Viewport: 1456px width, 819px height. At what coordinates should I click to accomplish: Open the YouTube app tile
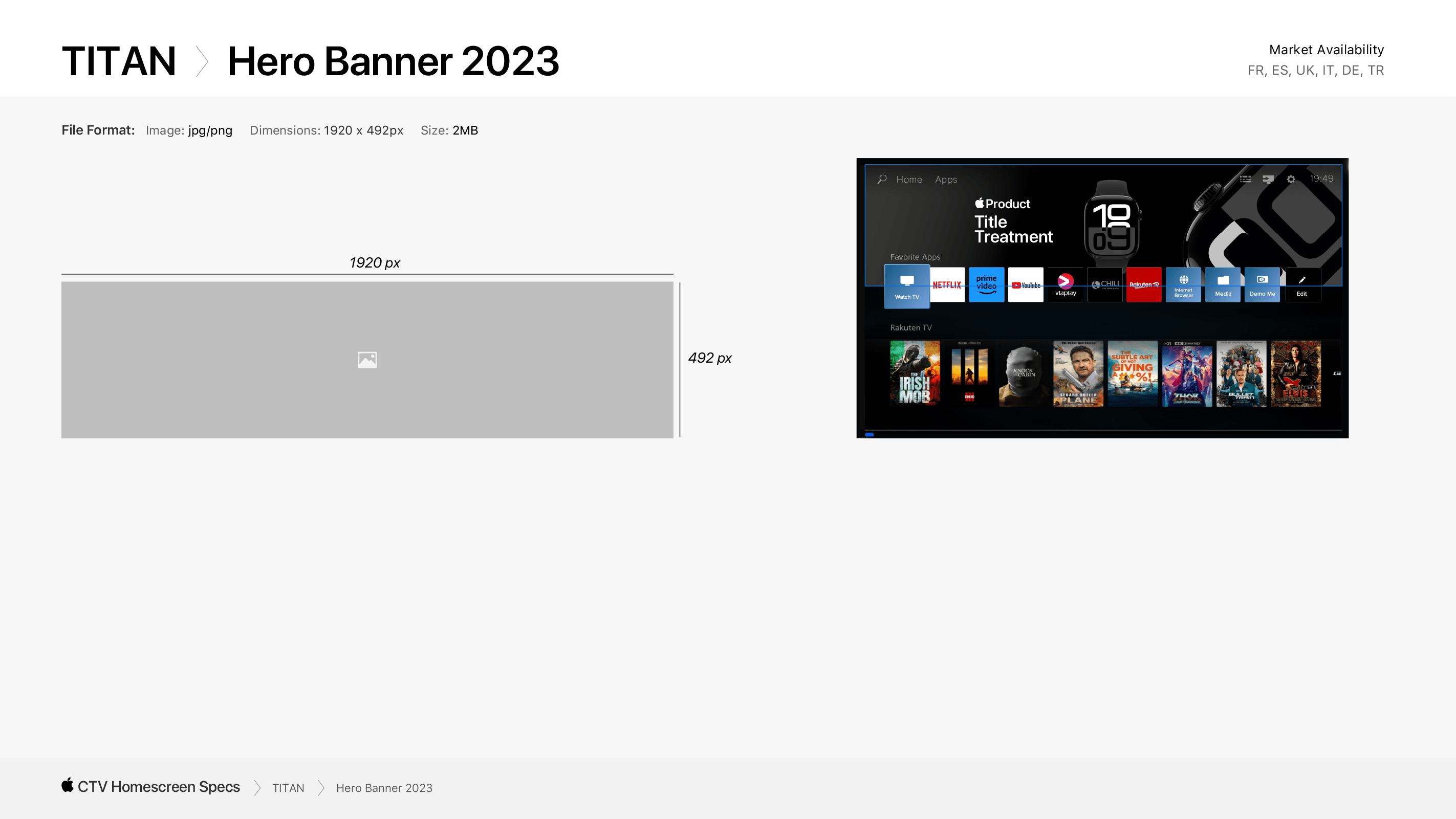pos(1025,284)
